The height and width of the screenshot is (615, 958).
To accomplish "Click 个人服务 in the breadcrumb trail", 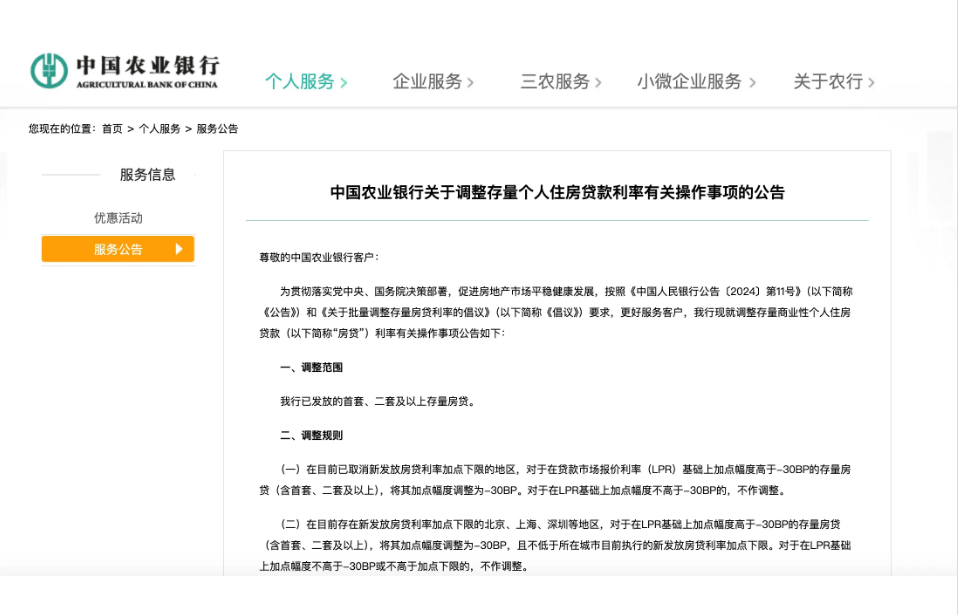I will 159,129.
